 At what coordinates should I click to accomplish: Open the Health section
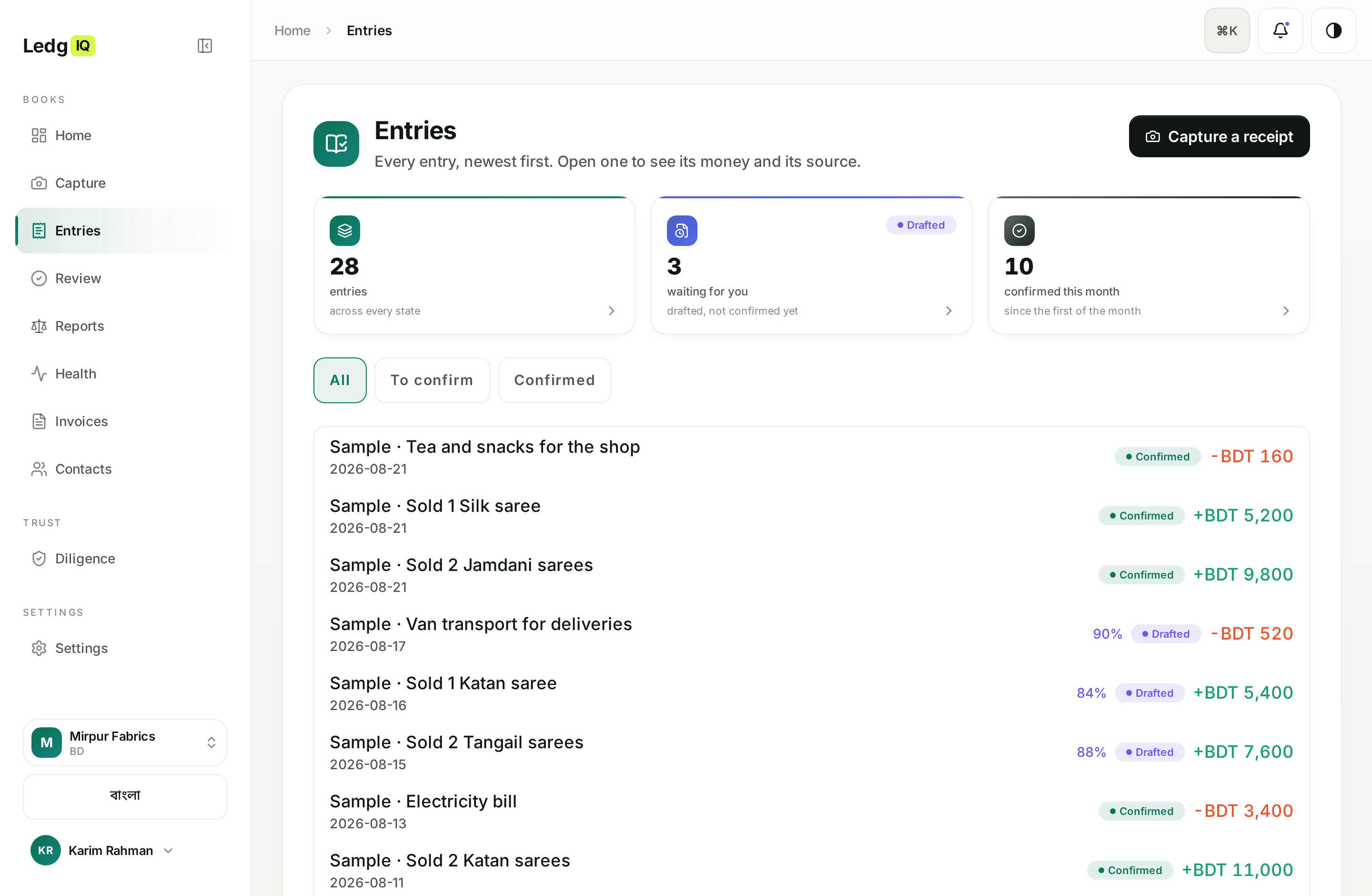pos(121,374)
